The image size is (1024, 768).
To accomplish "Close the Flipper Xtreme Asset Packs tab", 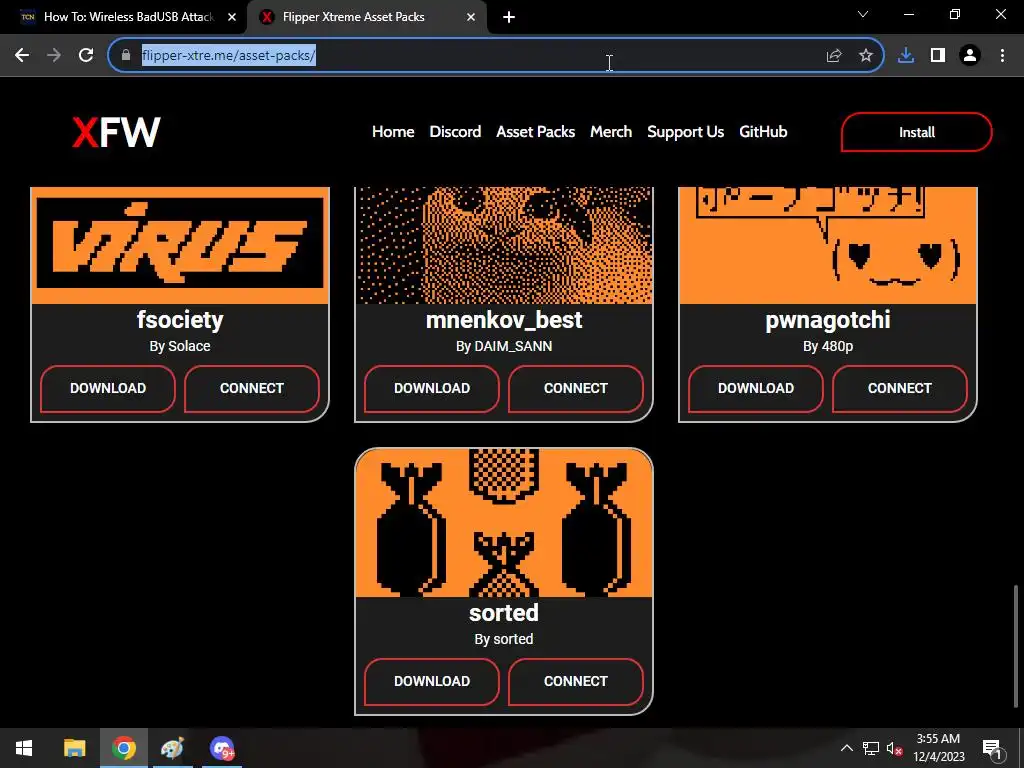I will [471, 17].
